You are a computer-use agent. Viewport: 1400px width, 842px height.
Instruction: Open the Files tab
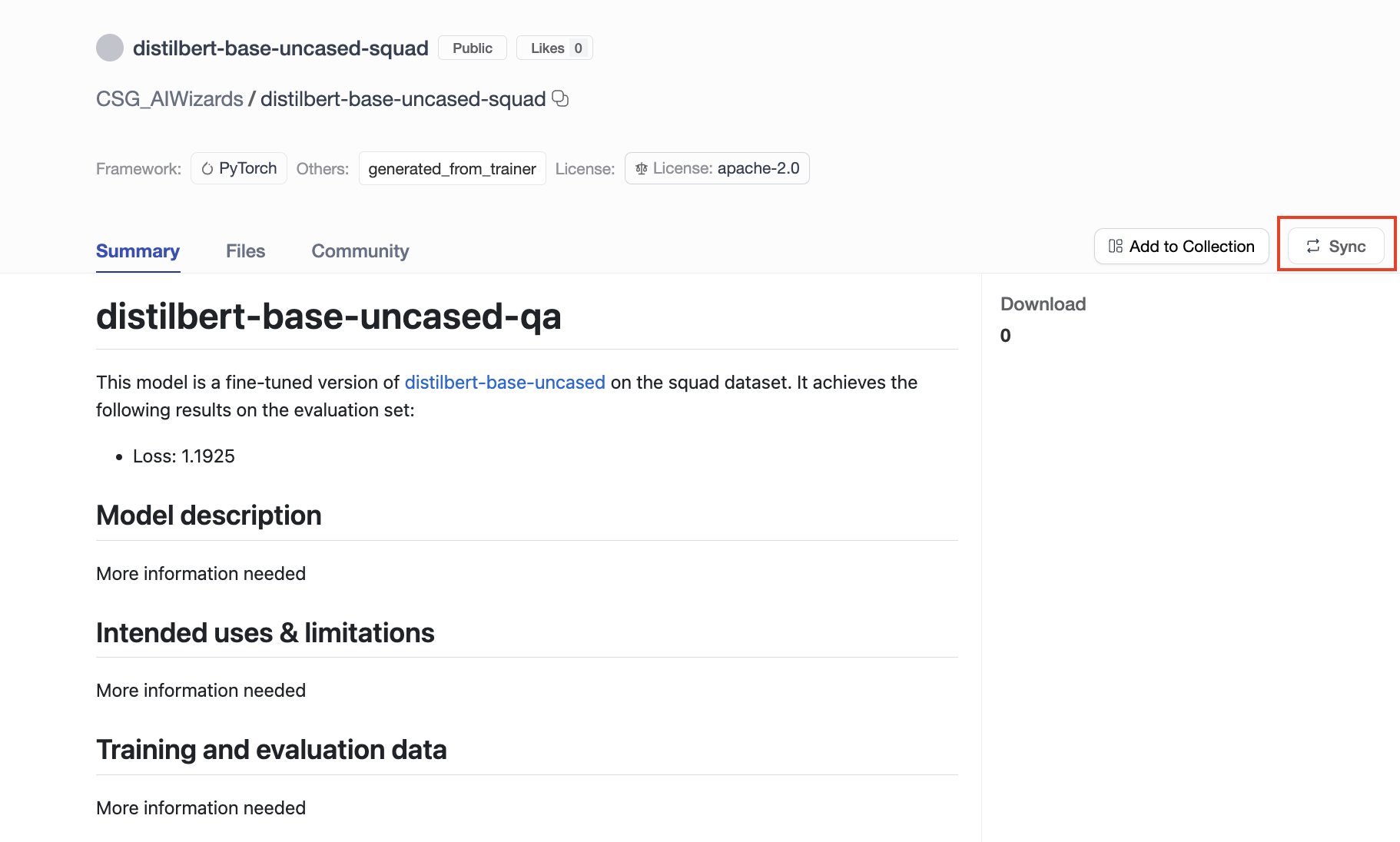tap(245, 251)
